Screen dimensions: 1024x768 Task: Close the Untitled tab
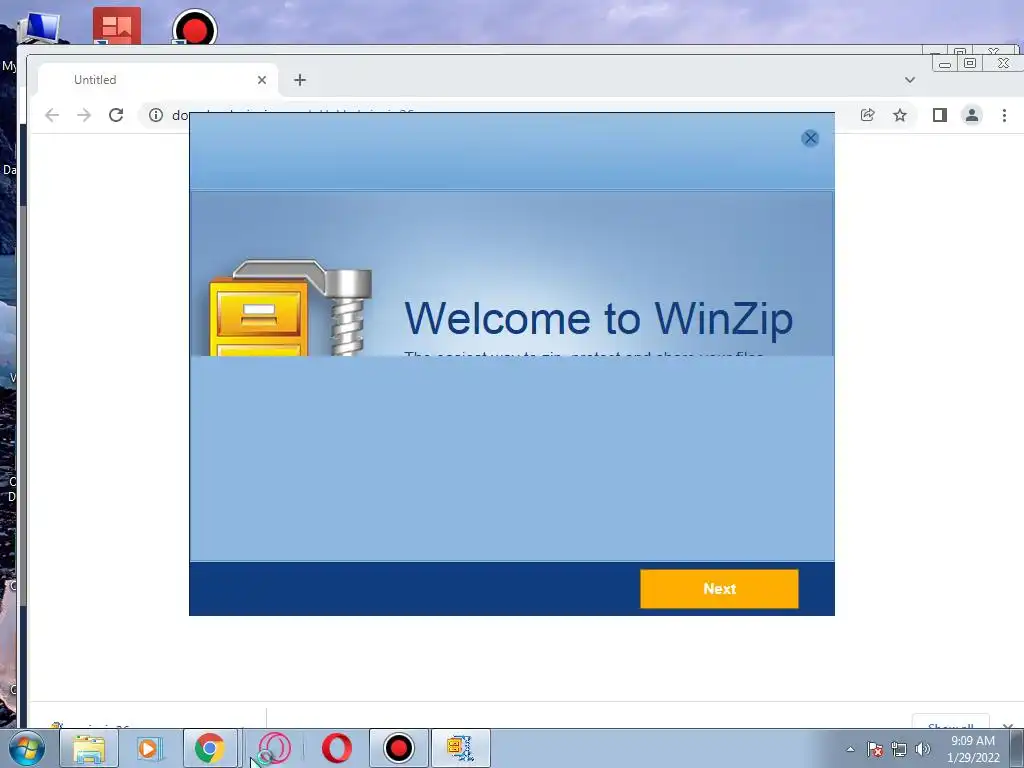(x=262, y=80)
